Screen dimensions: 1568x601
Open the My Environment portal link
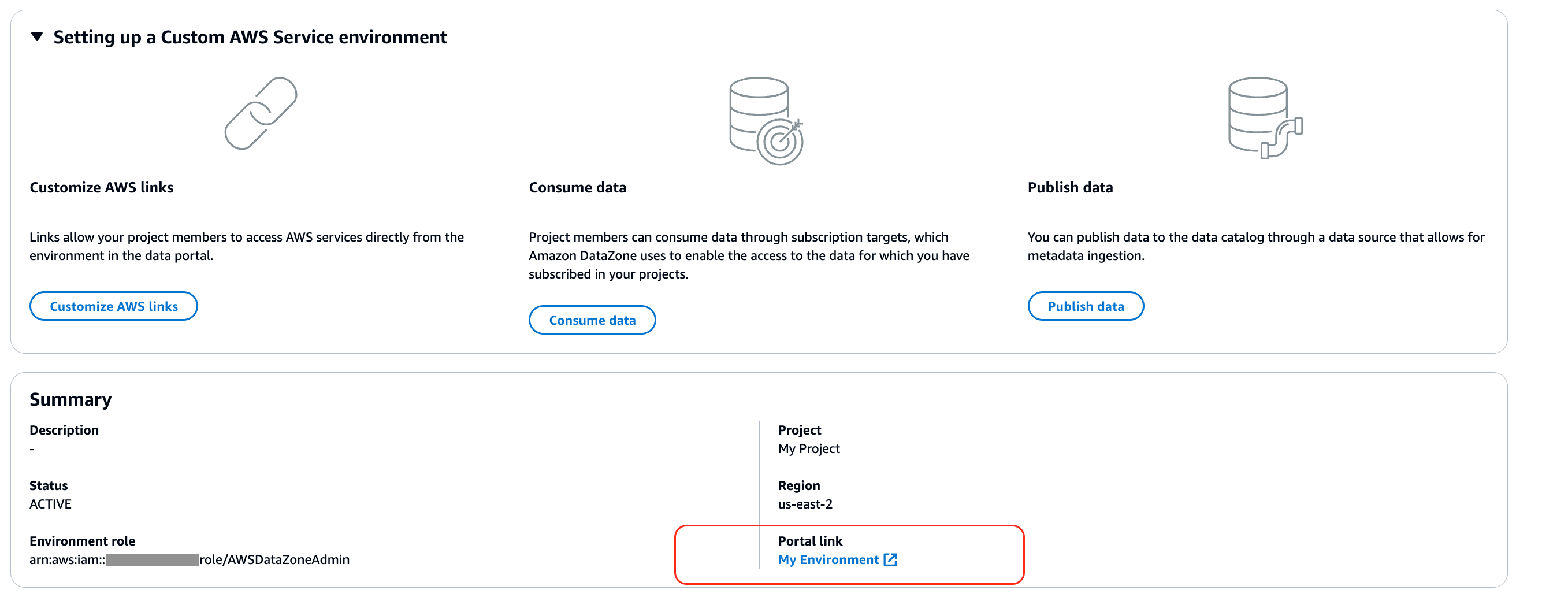click(828, 559)
